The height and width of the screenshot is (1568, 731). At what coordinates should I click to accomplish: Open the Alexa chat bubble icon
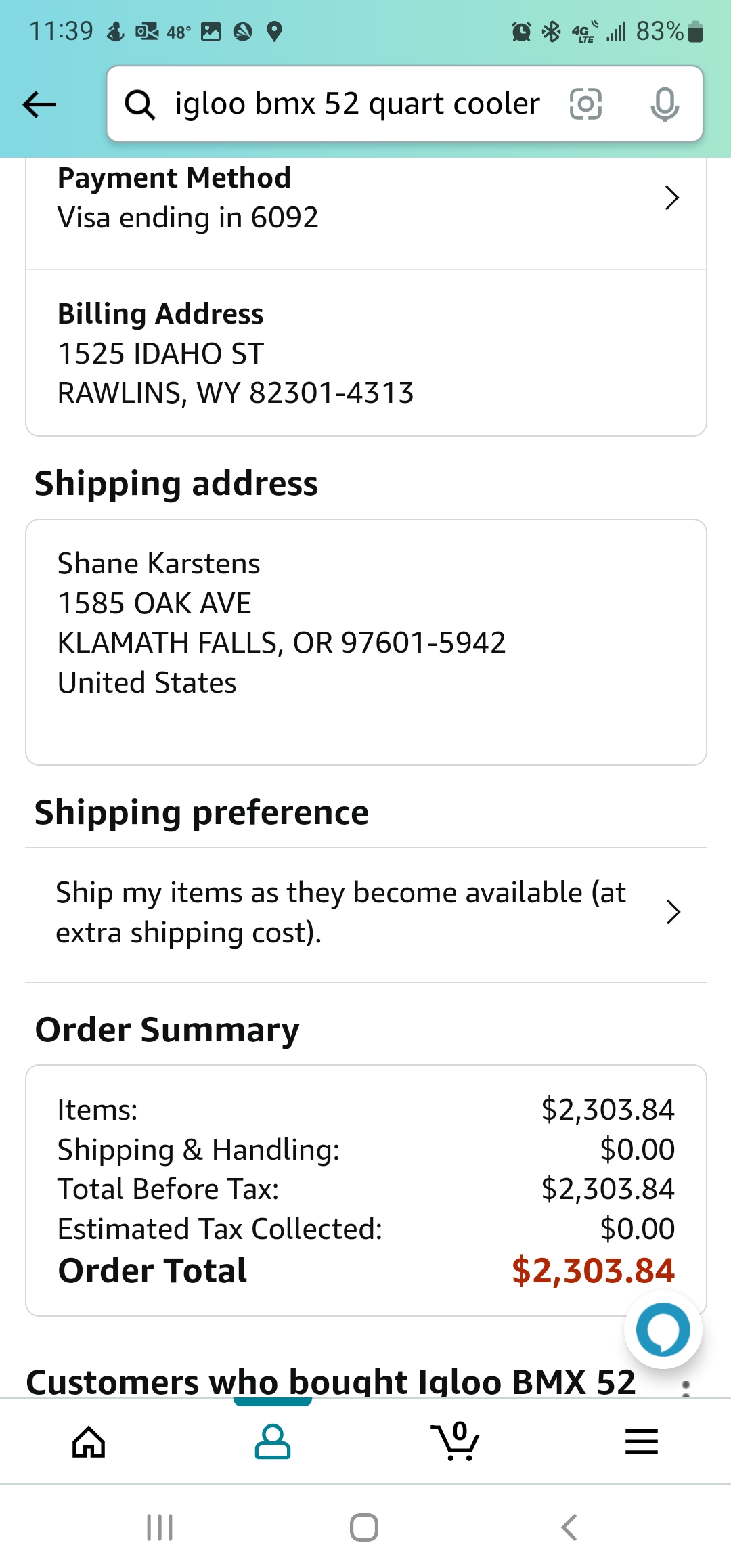[663, 1330]
